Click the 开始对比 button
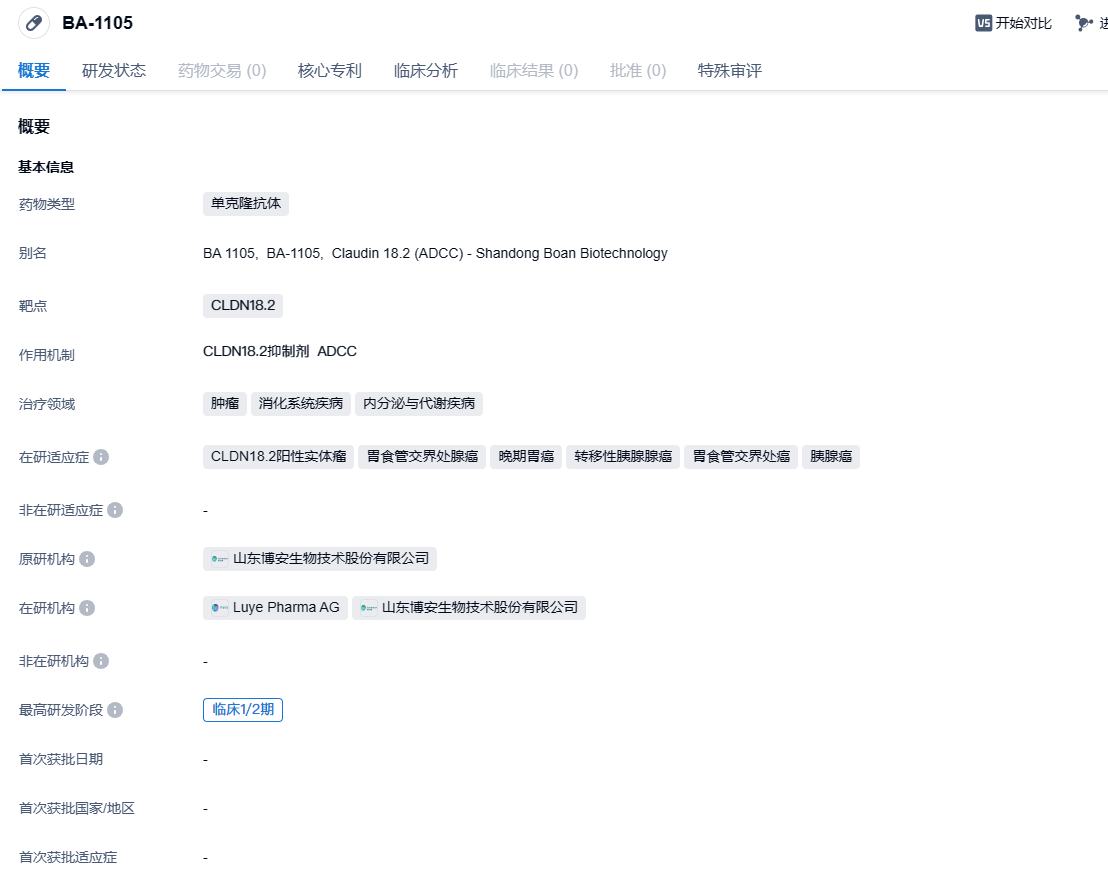 pos(1023,23)
